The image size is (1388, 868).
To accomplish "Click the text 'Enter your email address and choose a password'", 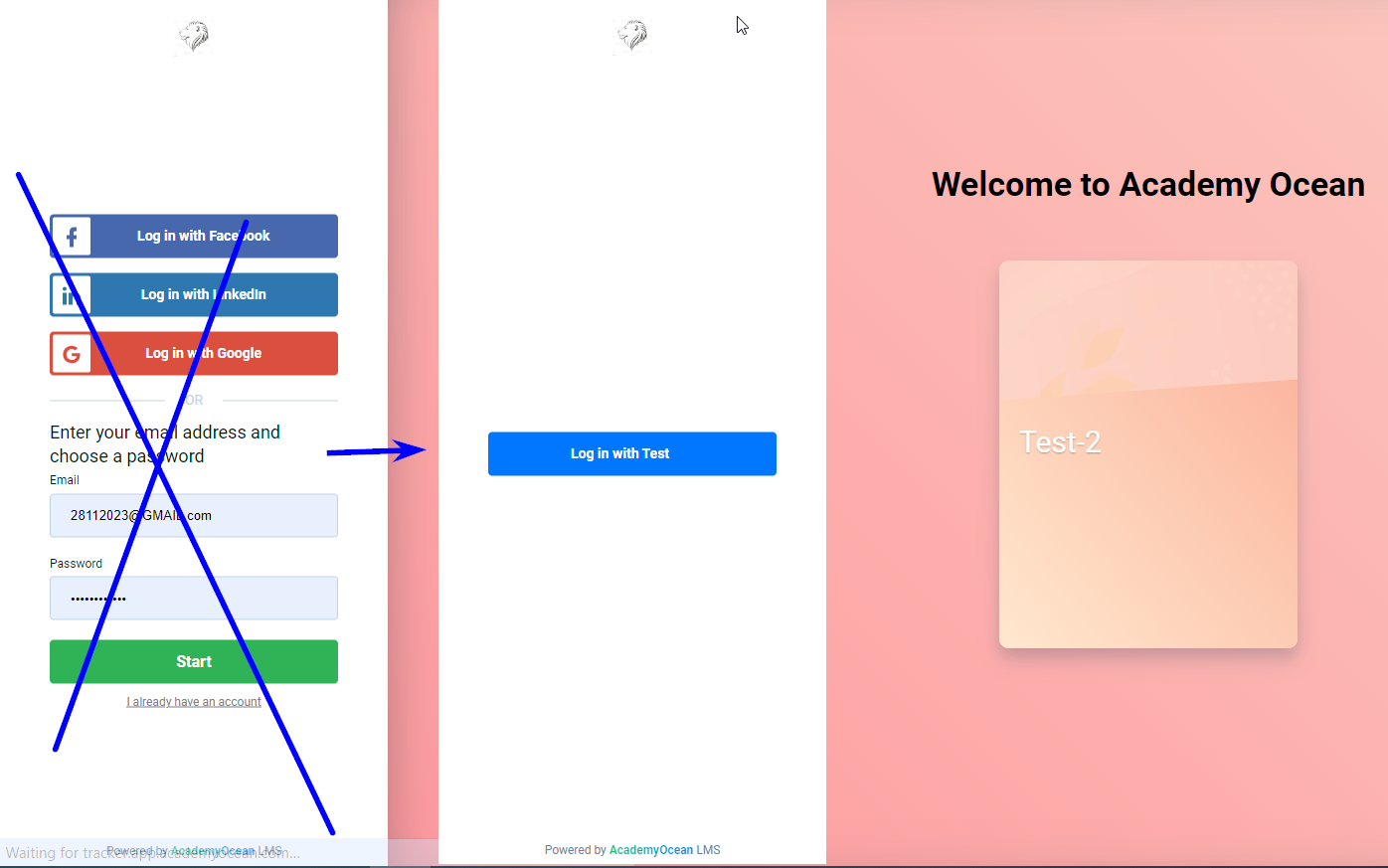I will [165, 444].
